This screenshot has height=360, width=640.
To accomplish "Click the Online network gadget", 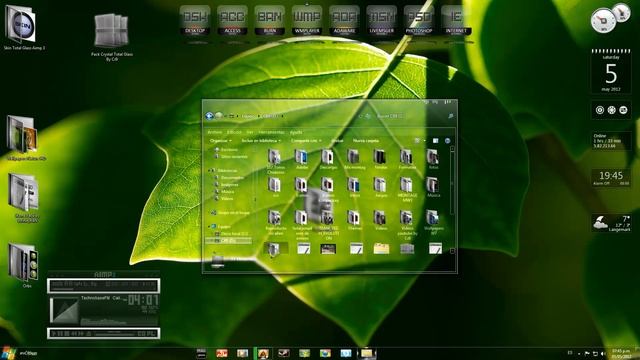I will click(611, 140).
